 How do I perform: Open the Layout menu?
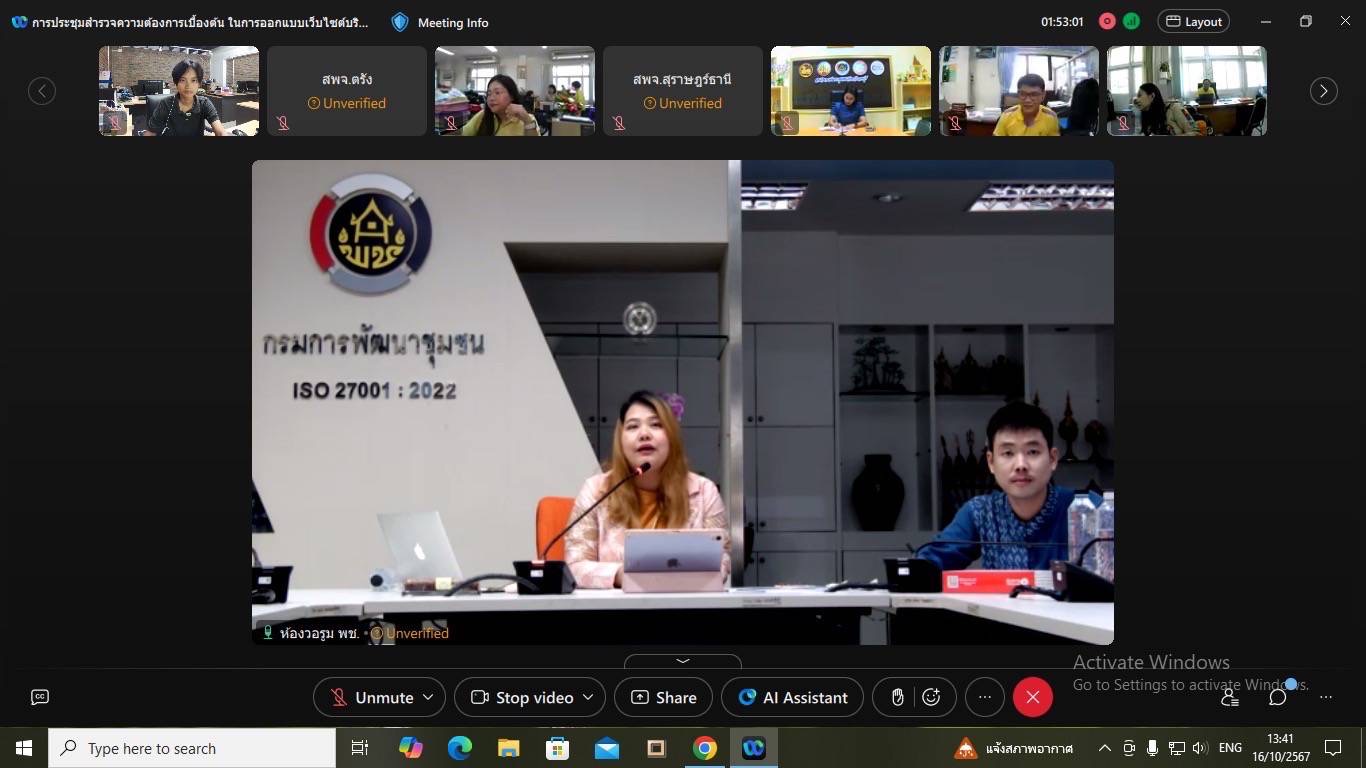click(1193, 21)
